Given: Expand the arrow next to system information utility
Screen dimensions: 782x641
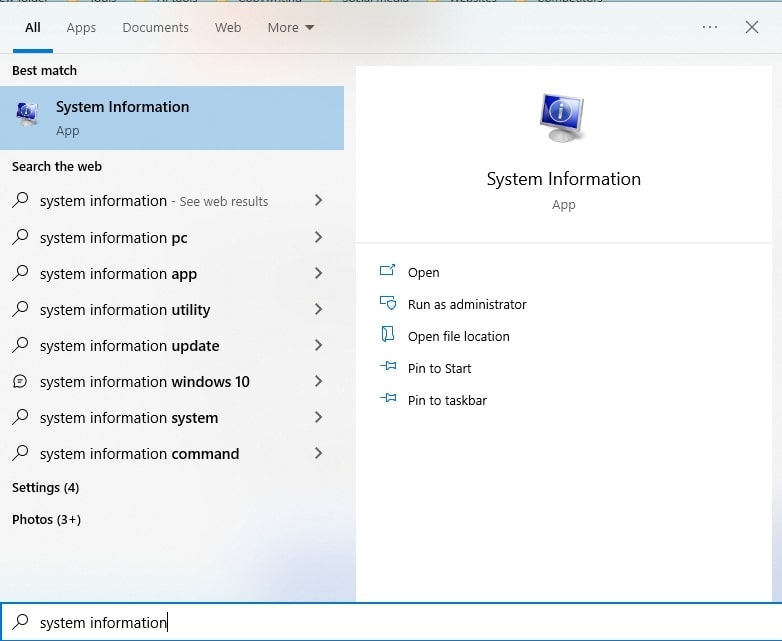Looking at the screenshot, I should [318, 309].
